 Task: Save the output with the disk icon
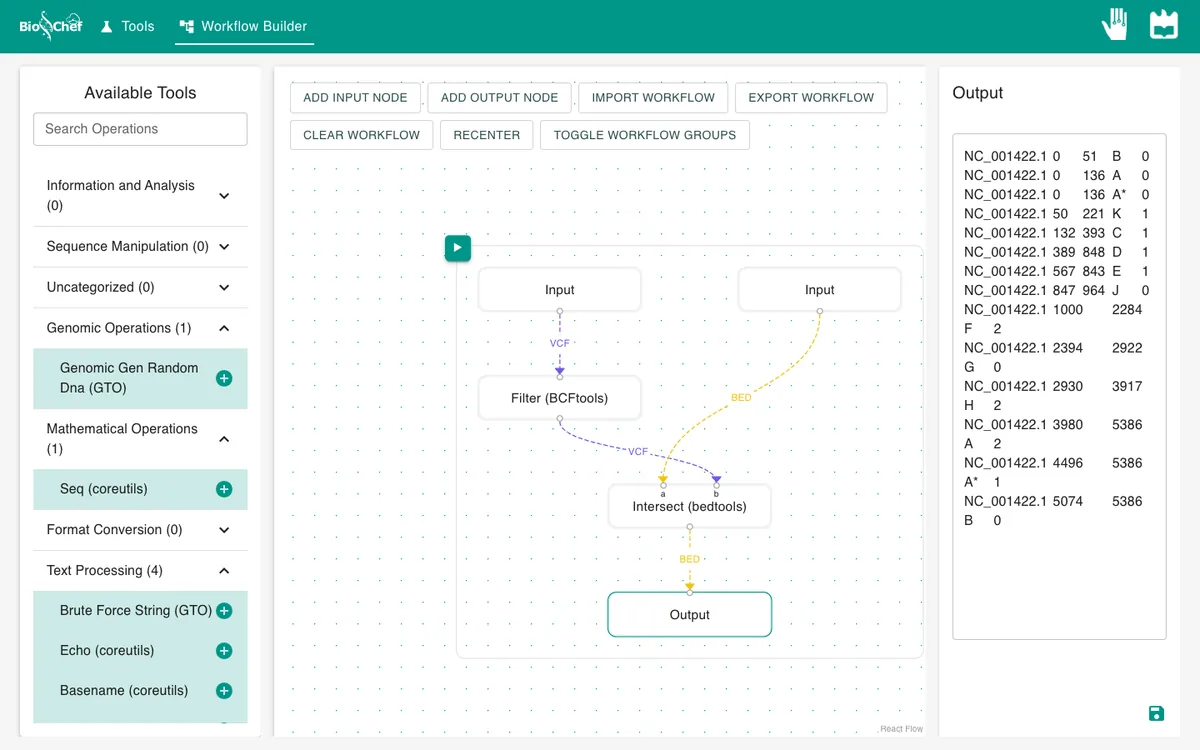[1156, 713]
